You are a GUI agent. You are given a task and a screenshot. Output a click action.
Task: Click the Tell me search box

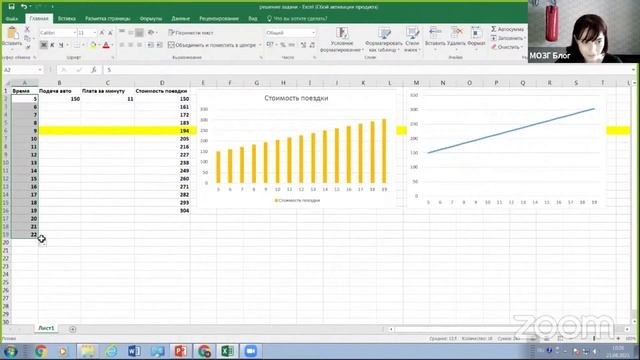[297, 19]
